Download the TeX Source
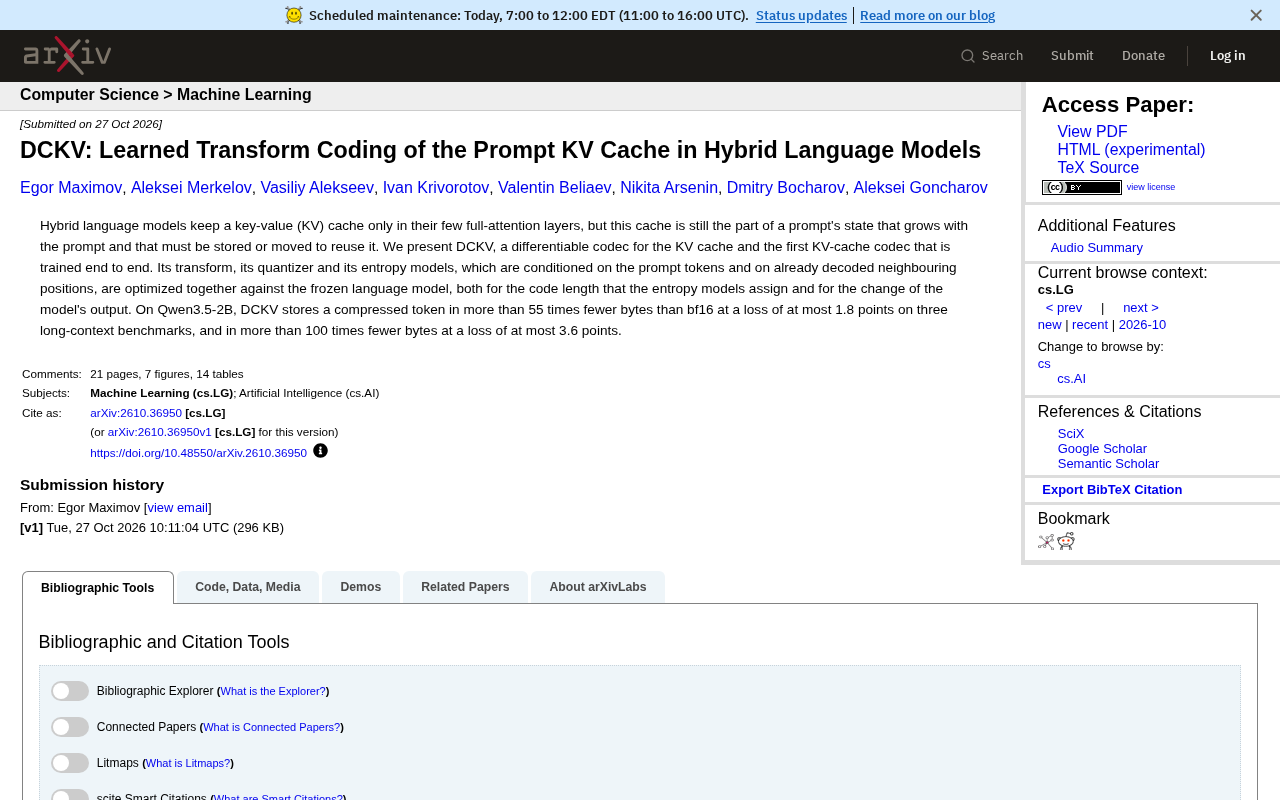This screenshot has height=800, width=1280. coord(1098,168)
